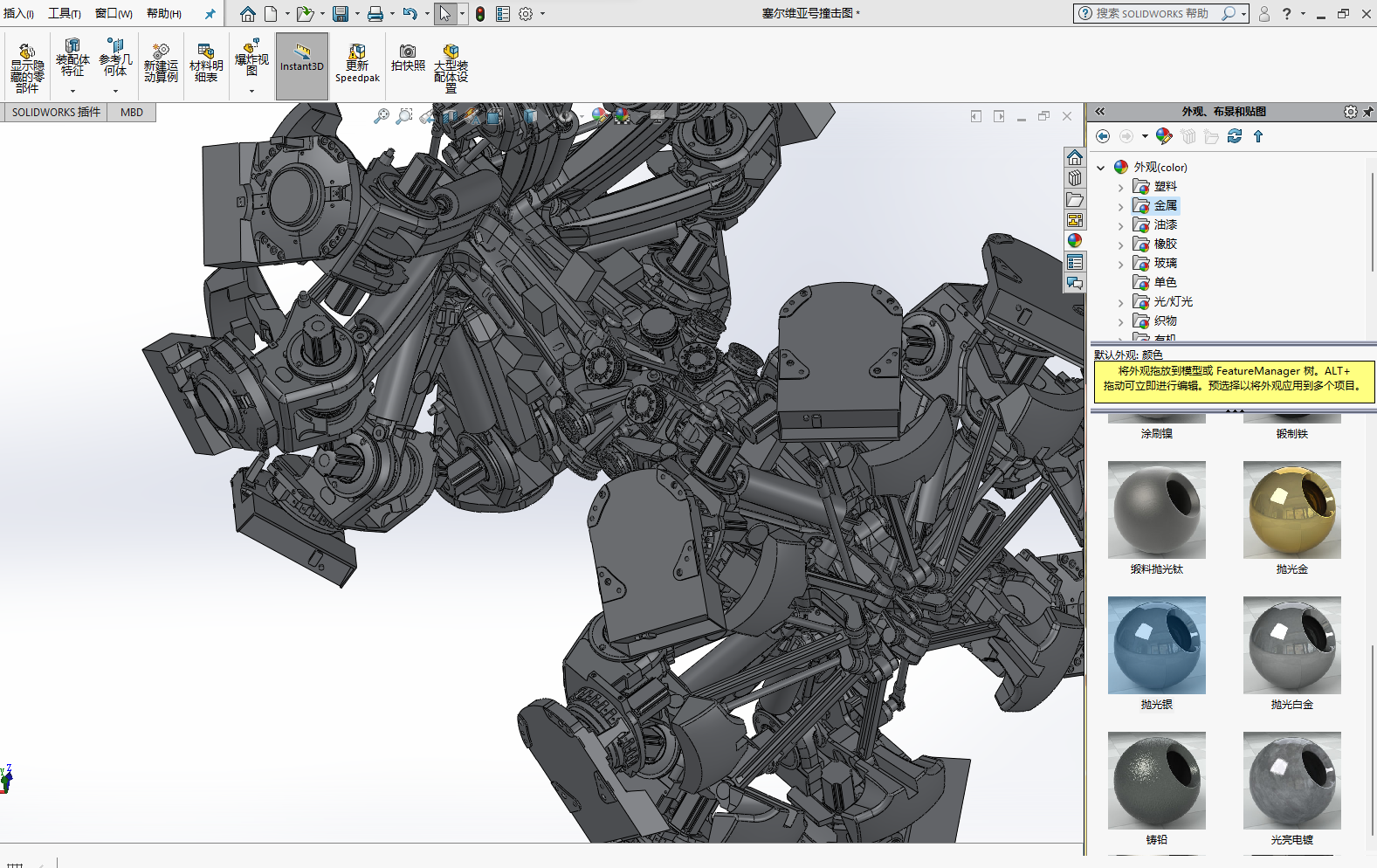Open the 窗口(W) menu
Screen dimensions: 1377x868
114,14
